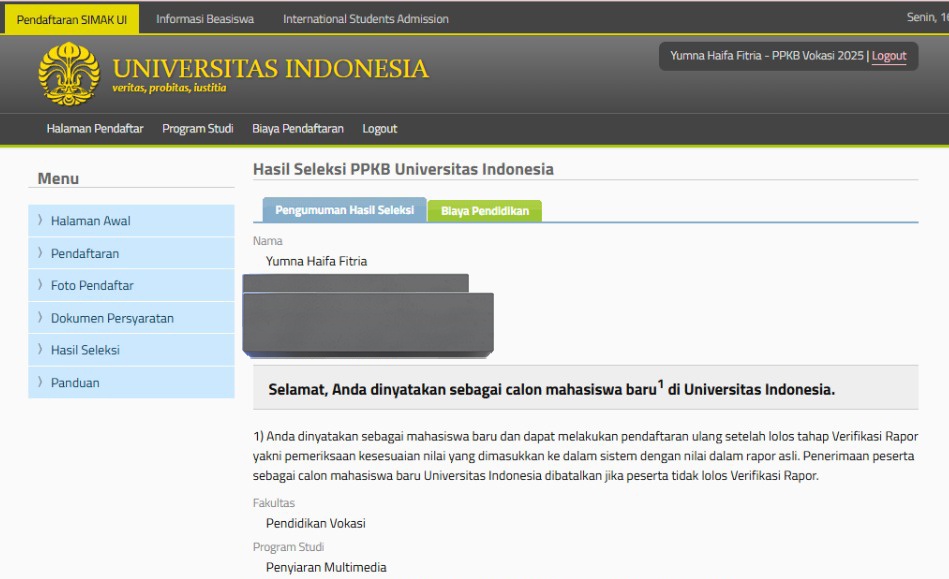Click the chevron beside Dokumen Persyaratan
949x579 pixels.
point(40,317)
